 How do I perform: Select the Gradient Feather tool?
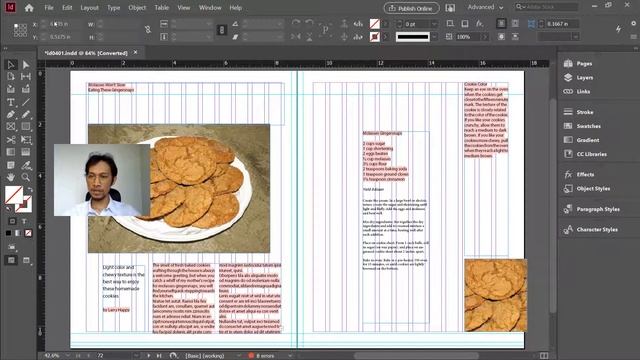coord(26,152)
